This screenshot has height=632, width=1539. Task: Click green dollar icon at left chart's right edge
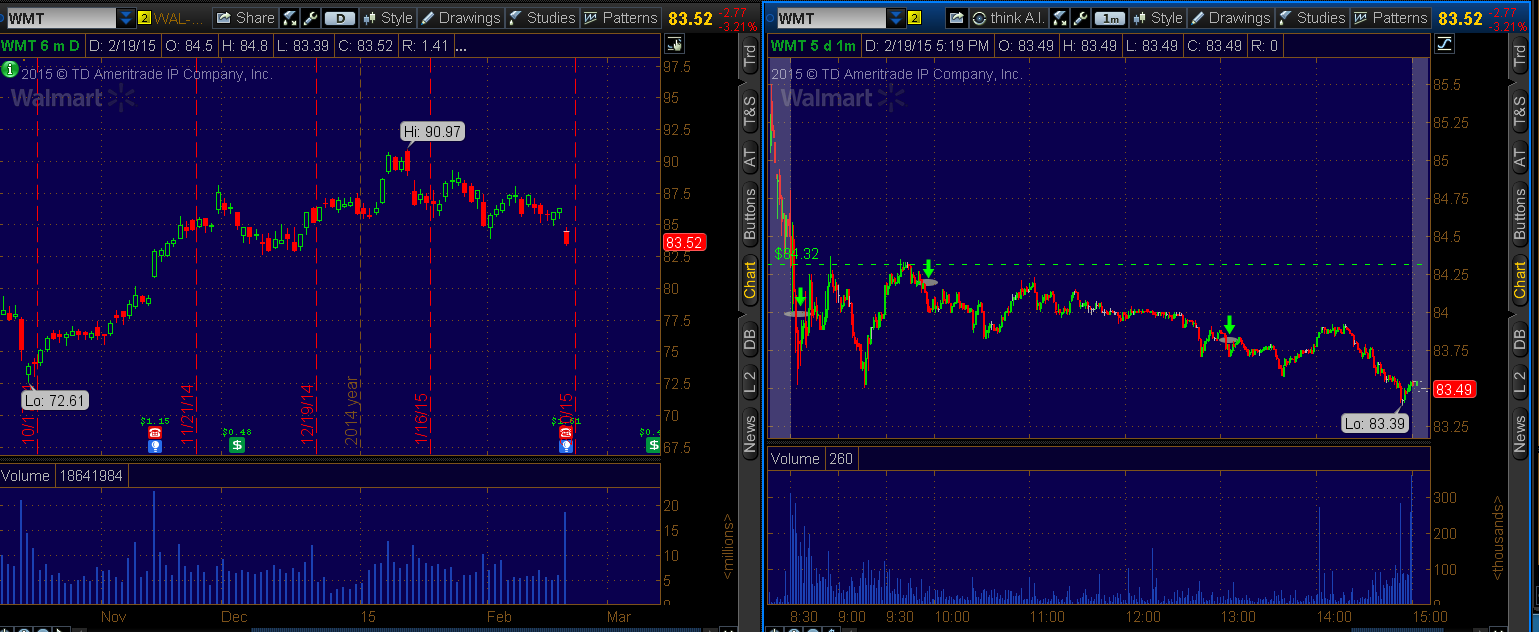654,445
